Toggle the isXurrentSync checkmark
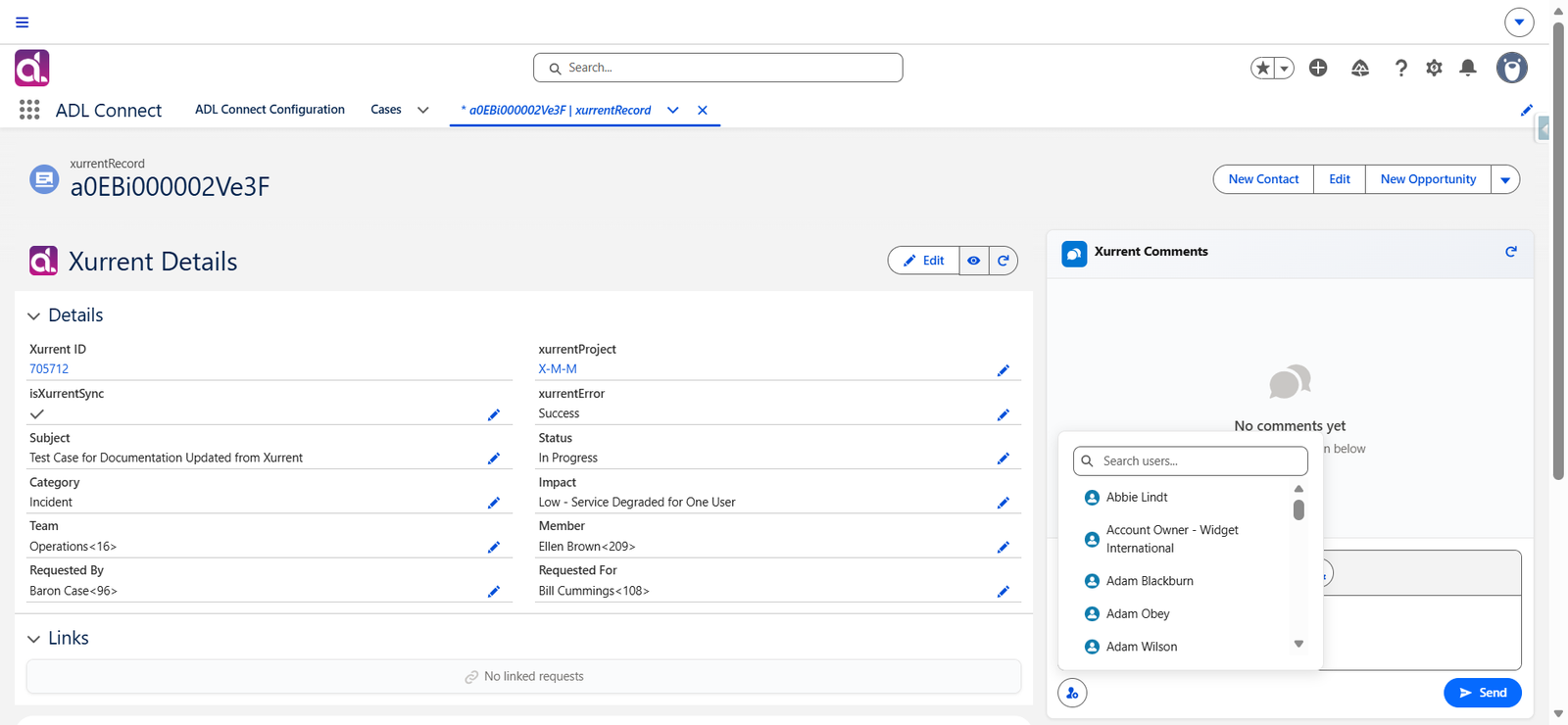The width and height of the screenshot is (1568, 725). tap(37, 414)
